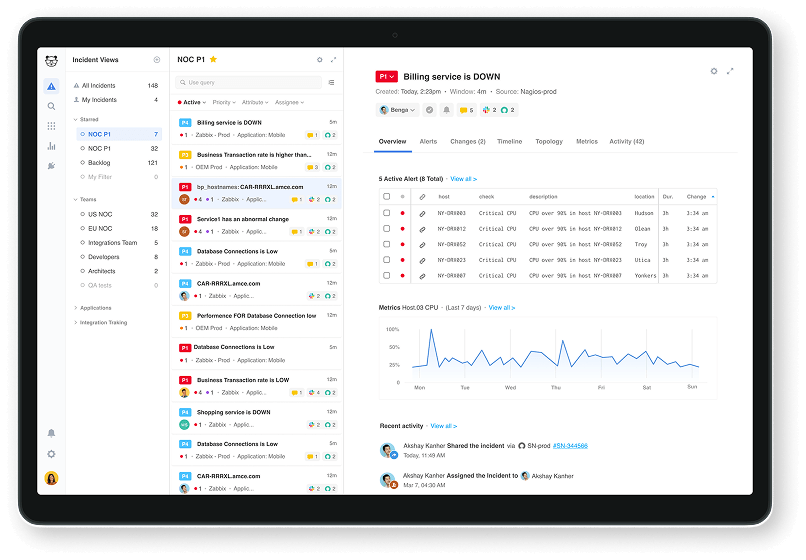Click the SN-prod icon in recent activity
The height and width of the screenshot is (560, 806).
pyautogui.click(x=522, y=446)
